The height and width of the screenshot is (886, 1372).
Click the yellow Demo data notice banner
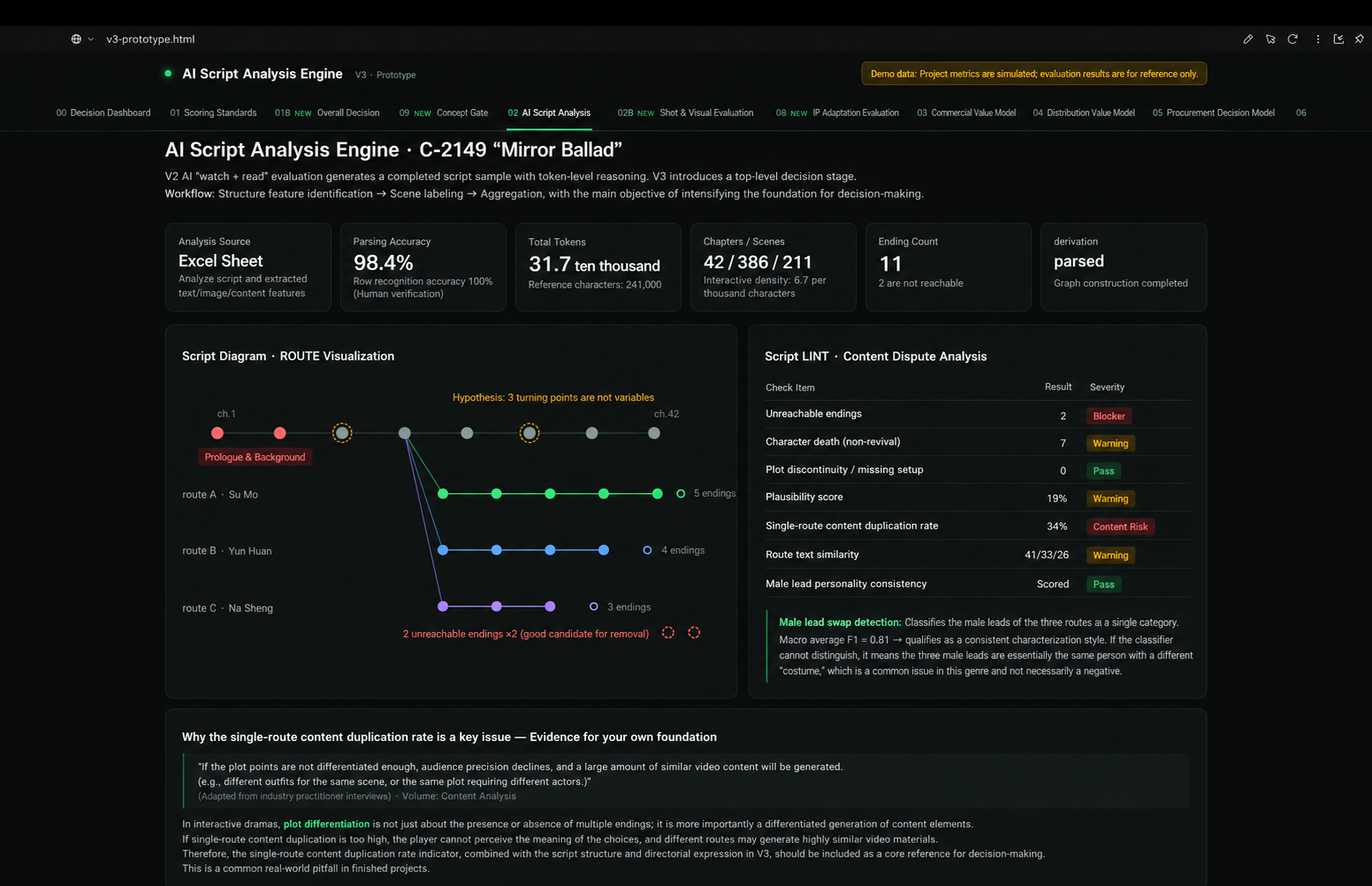(x=1034, y=74)
